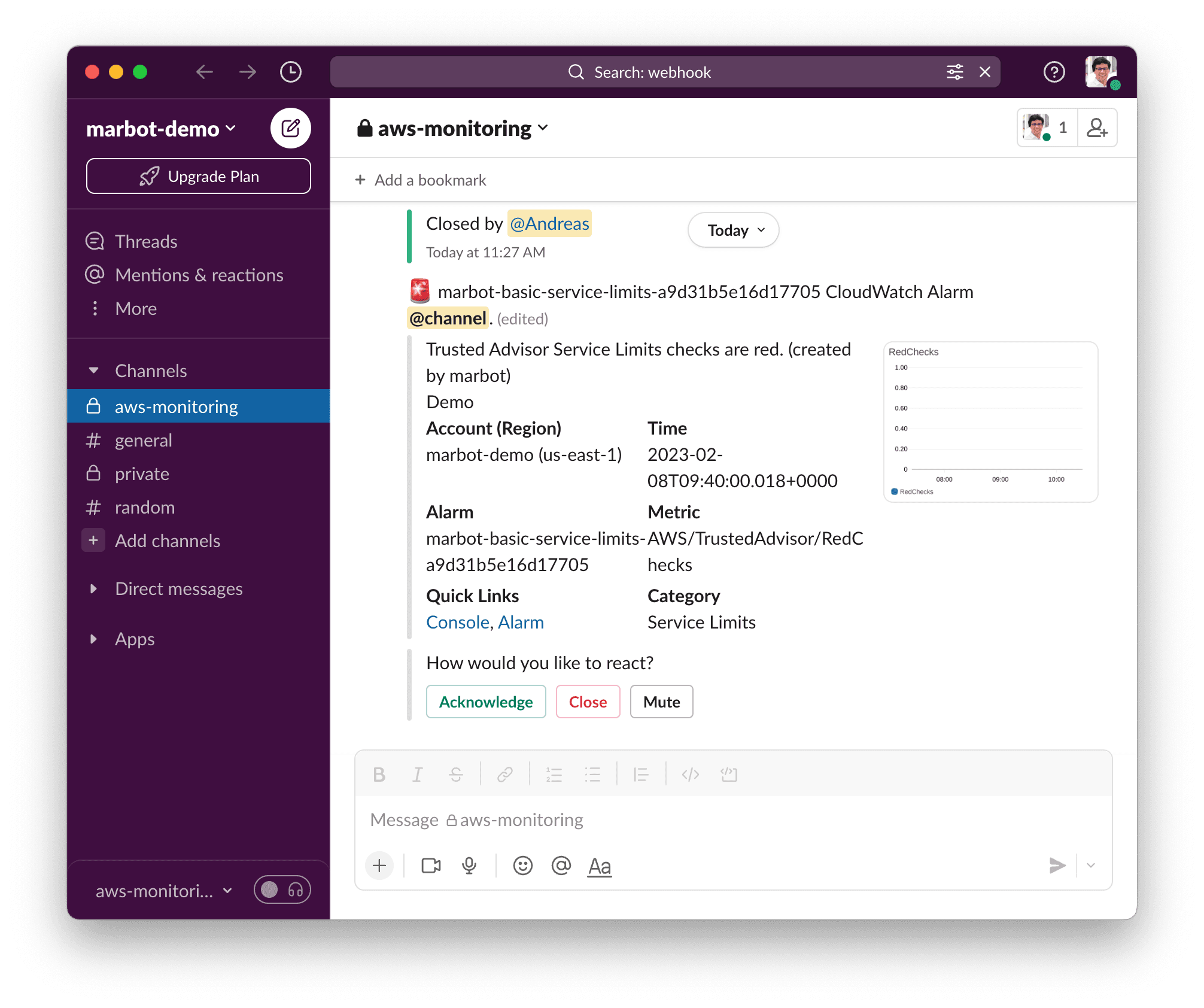Record a video clip with the camera icon
1204x1008 pixels.
[x=431, y=866]
